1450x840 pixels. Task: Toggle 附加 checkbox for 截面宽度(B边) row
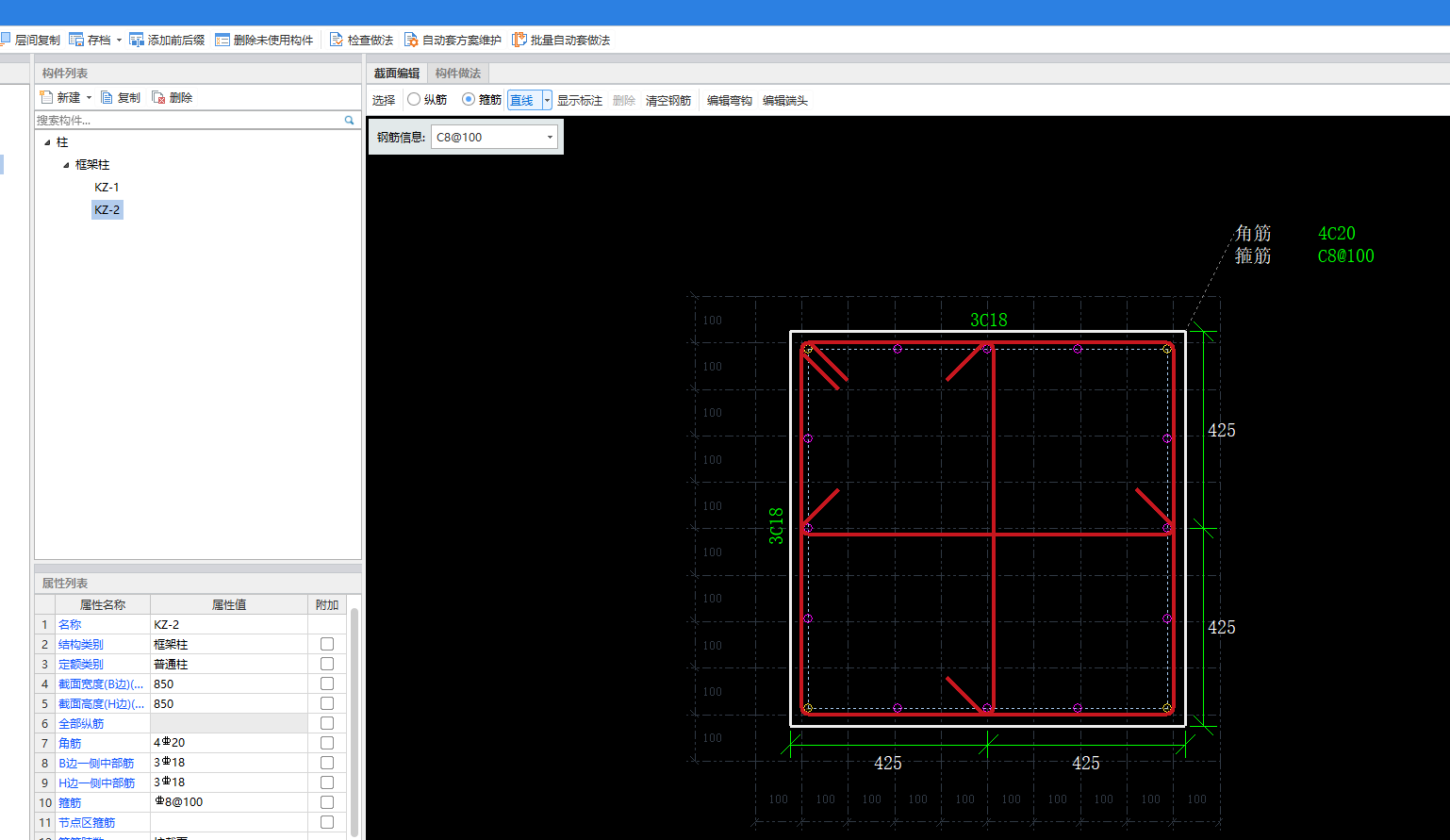327,684
